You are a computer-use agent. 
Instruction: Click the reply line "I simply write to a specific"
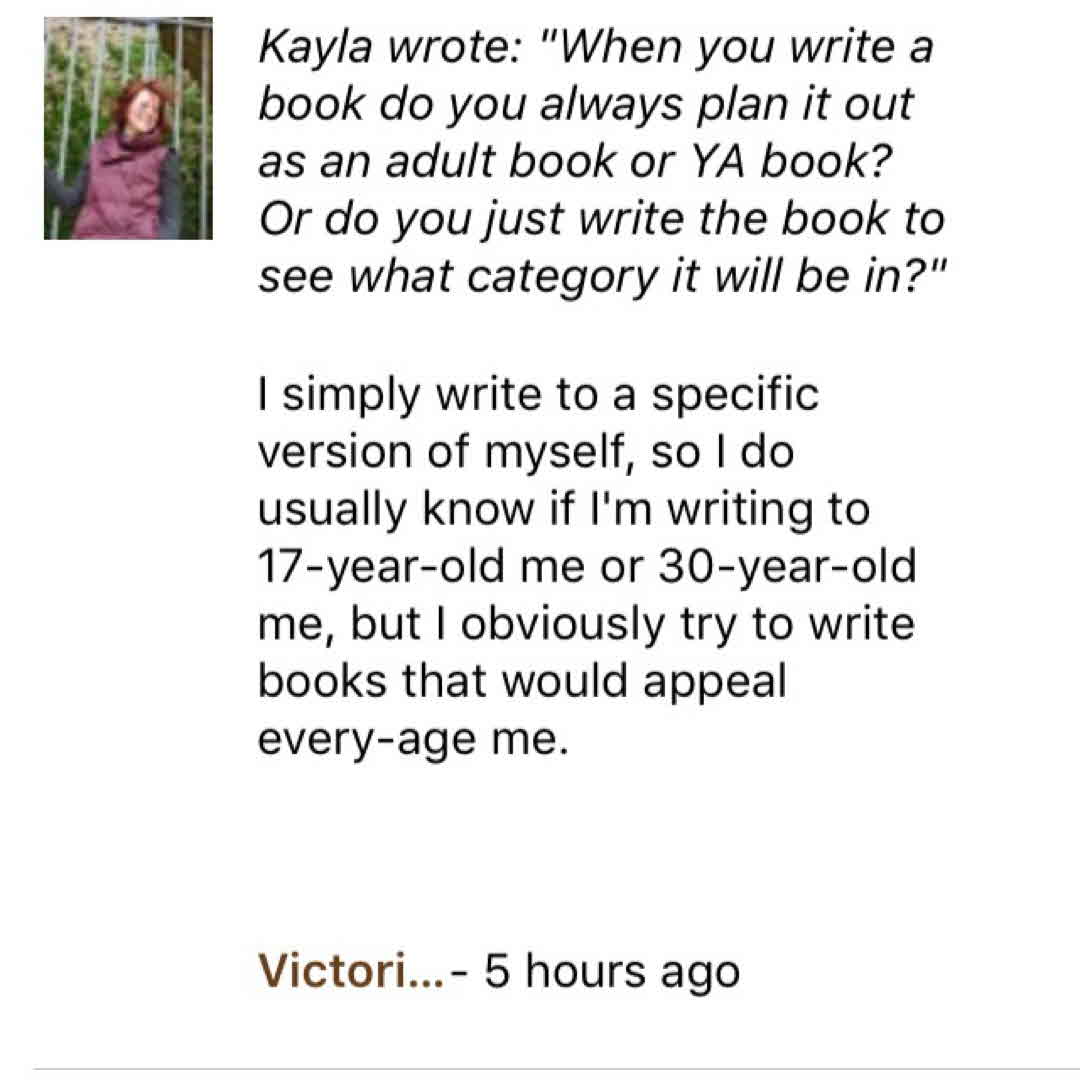538,394
